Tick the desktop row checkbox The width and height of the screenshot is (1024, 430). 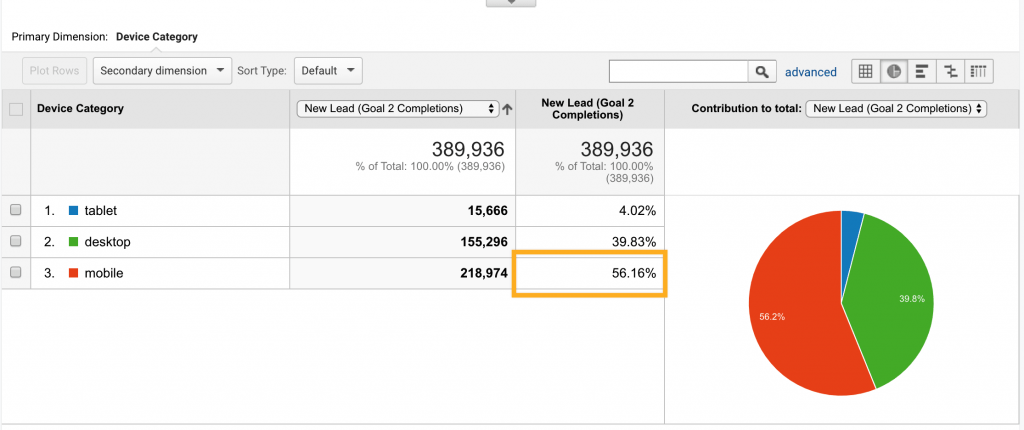click(16, 241)
